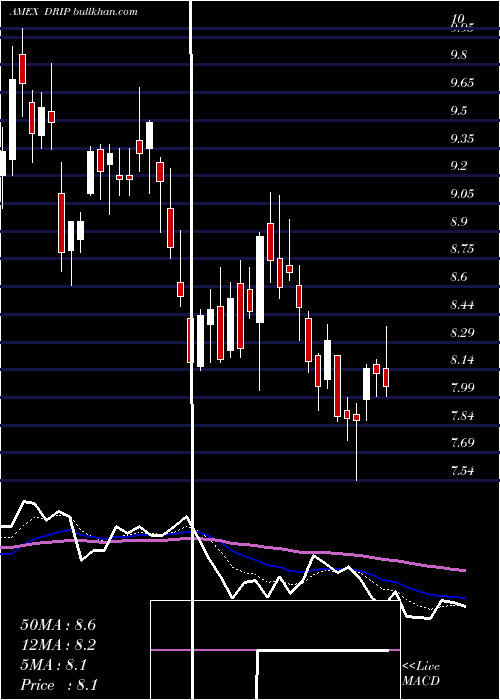
Task: Click the 9.2 price axis label
Action: click(x=458, y=166)
